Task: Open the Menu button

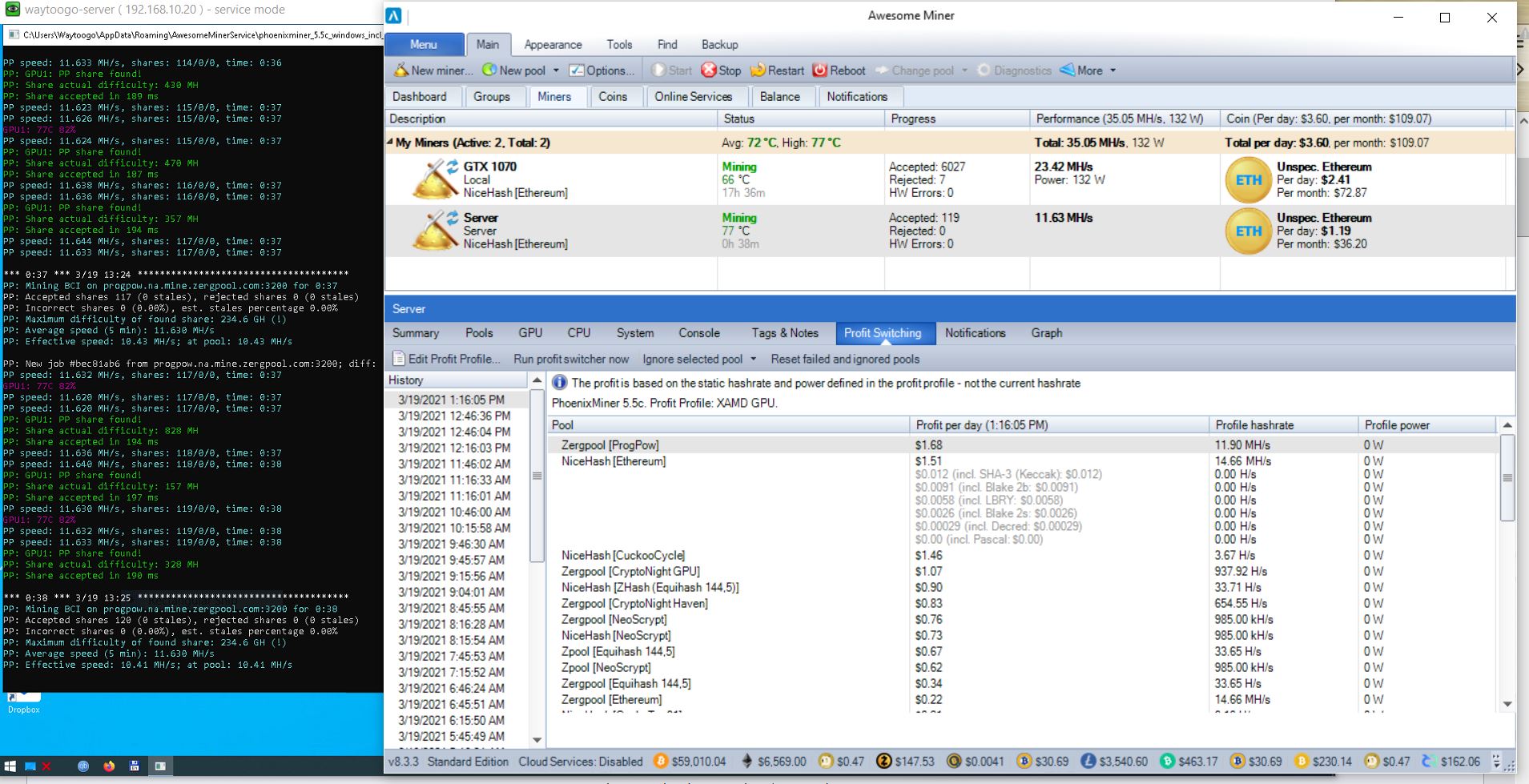Action: (424, 45)
